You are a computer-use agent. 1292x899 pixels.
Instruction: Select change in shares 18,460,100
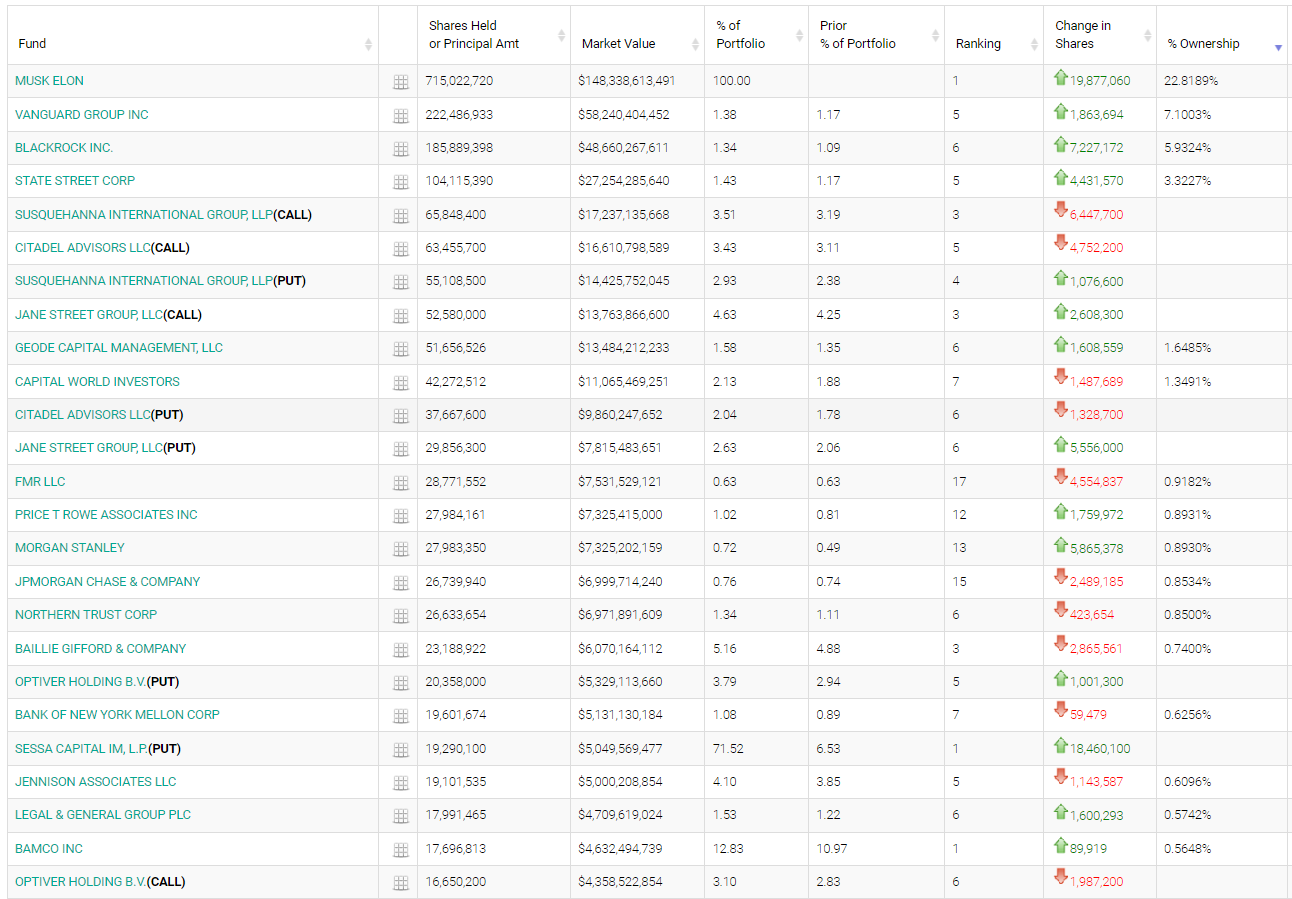[1100, 749]
